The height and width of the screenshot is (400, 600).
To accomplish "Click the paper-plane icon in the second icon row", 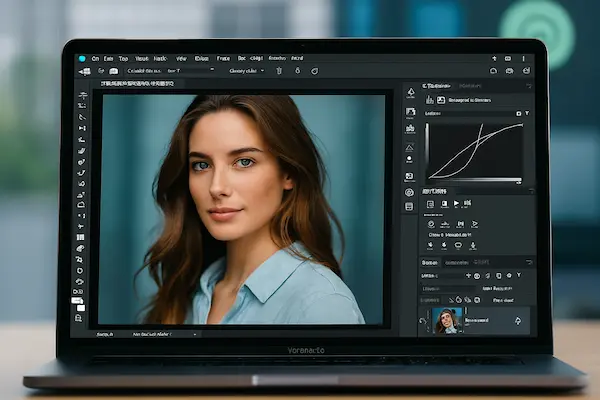I will click(x=475, y=224).
